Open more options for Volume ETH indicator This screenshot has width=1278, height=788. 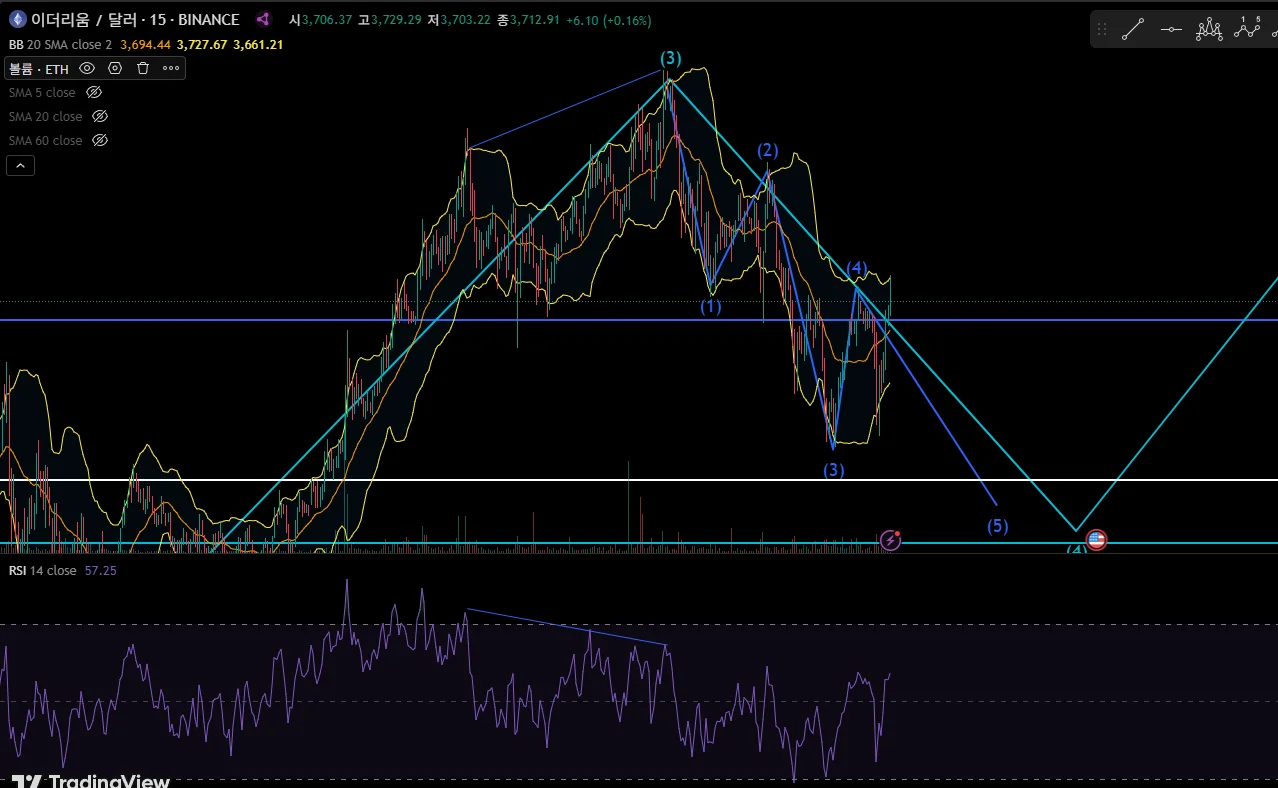[171, 68]
